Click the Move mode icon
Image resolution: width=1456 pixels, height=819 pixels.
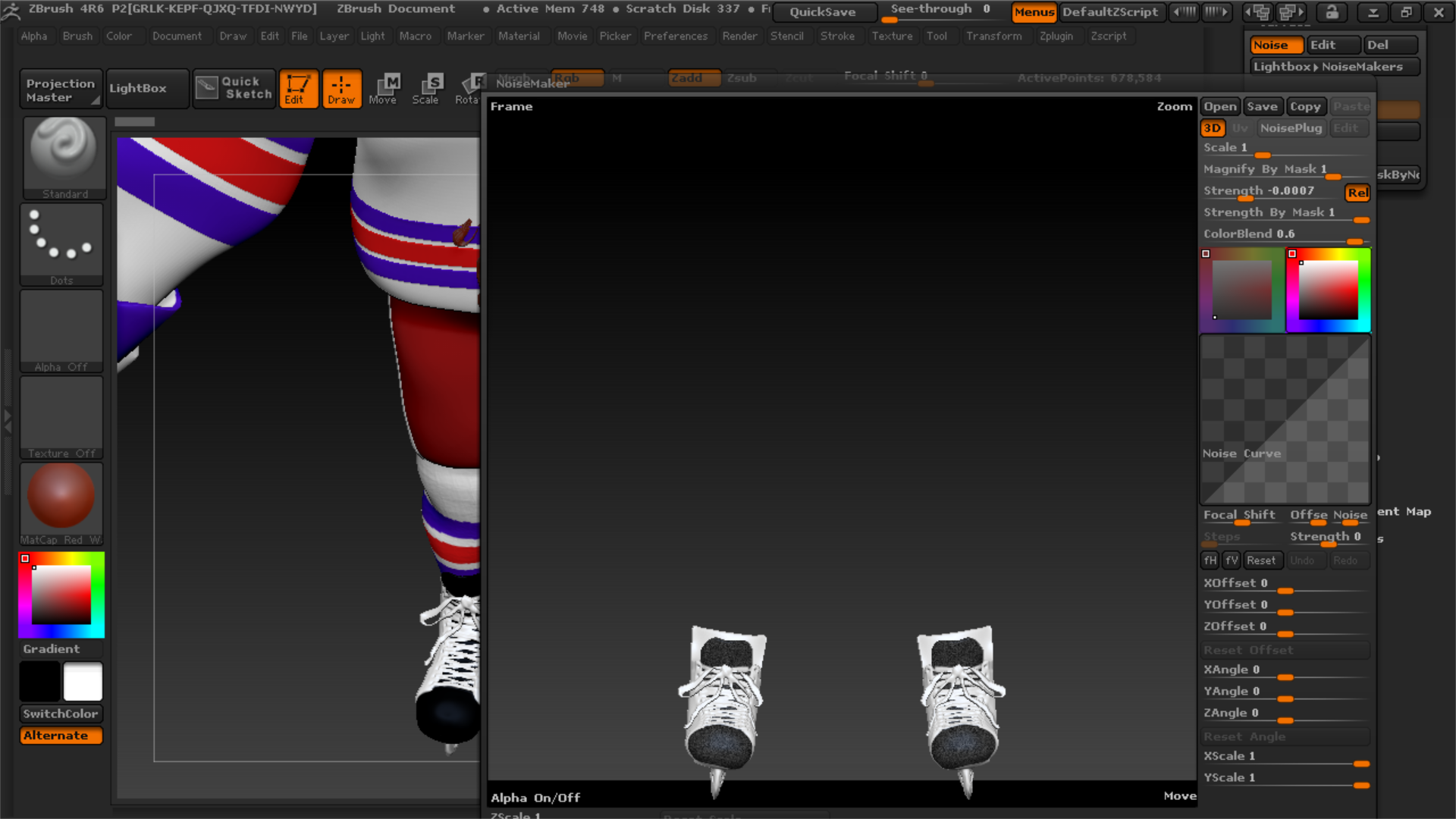click(385, 88)
